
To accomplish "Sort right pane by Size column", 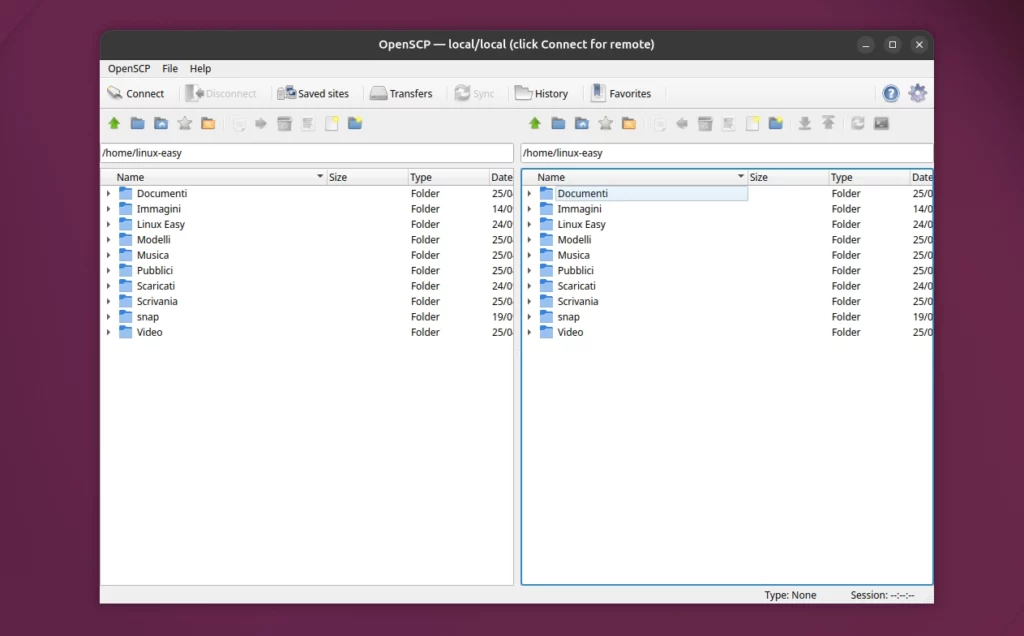I will 787,177.
